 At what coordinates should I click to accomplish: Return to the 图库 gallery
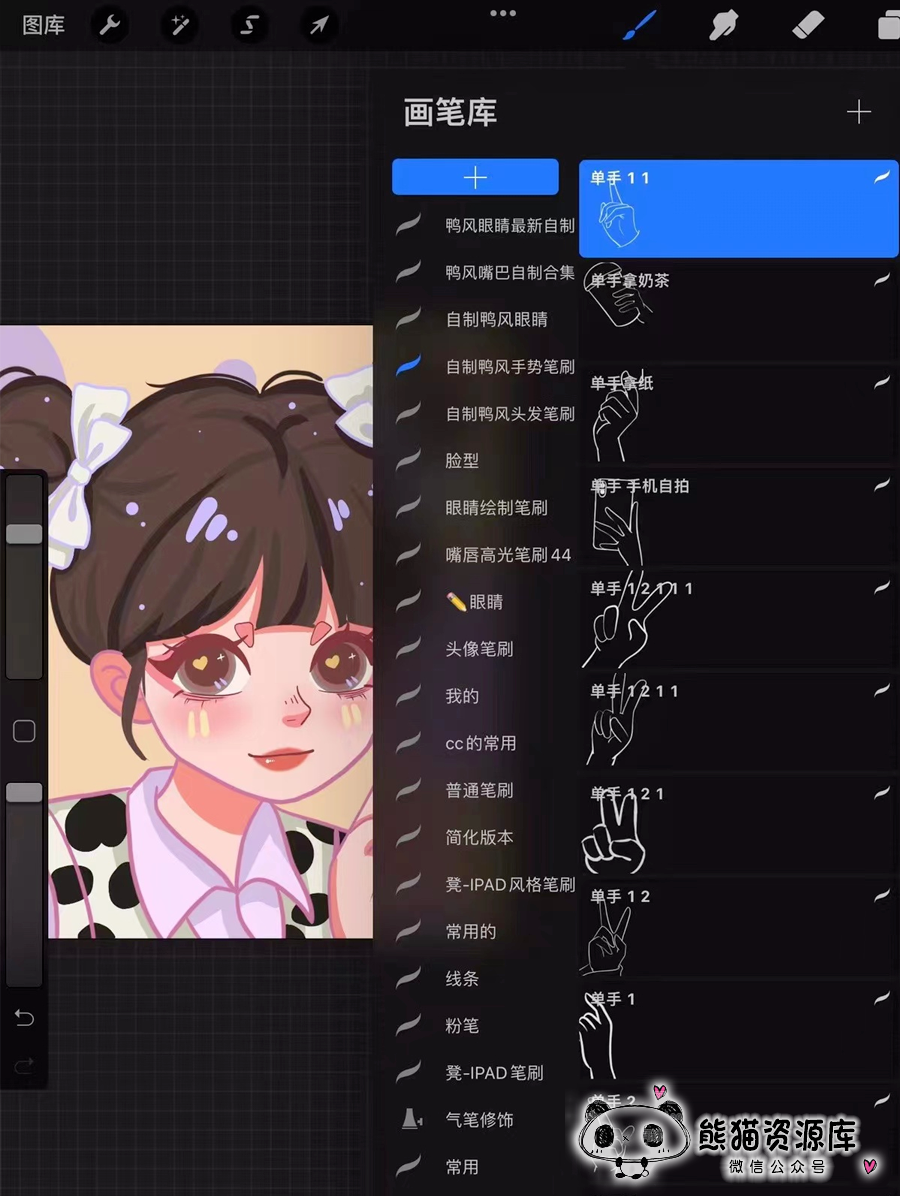point(42,25)
